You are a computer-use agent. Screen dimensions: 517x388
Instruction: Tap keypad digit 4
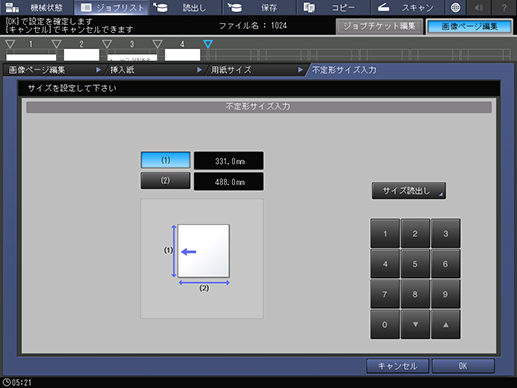pyautogui.click(x=385, y=264)
